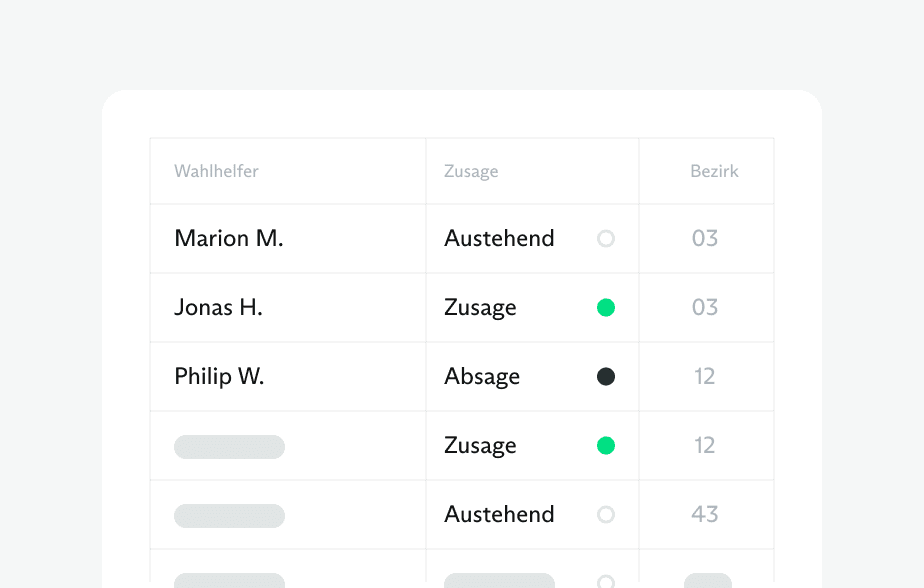Click the partially visible circle in the bottom row
The image size is (924, 588).
tap(605, 581)
